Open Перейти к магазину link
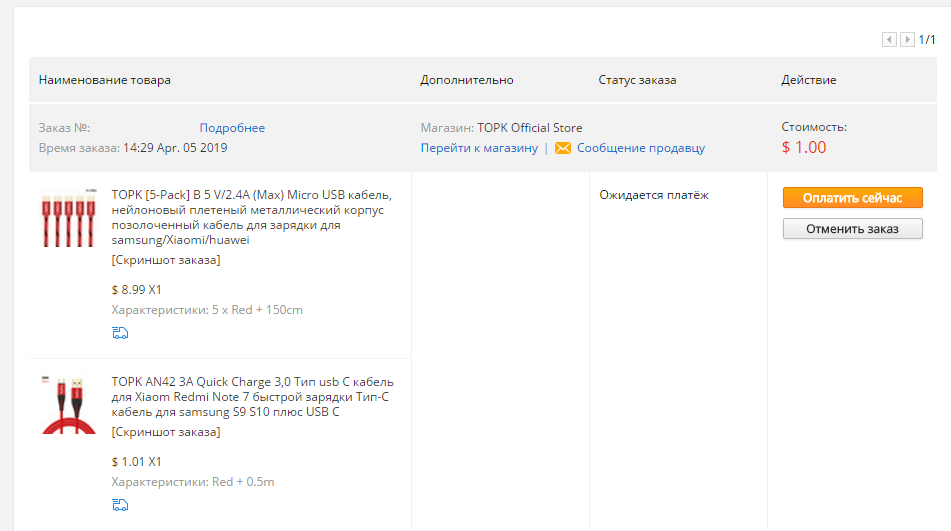 tap(479, 148)
